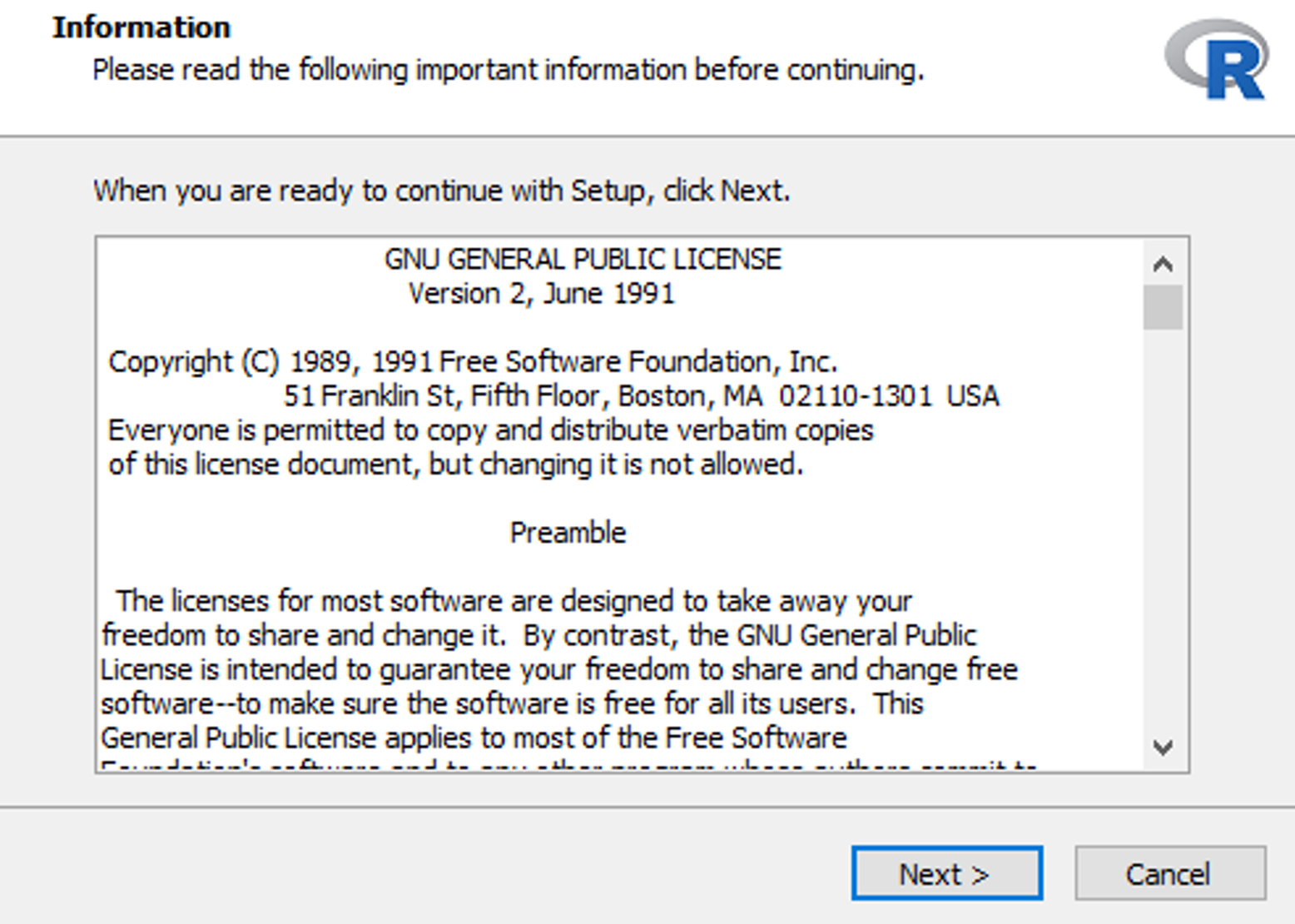Click Next to continue Setup
This screenshot has width=1295, height=924.
[x=945, y=873]
